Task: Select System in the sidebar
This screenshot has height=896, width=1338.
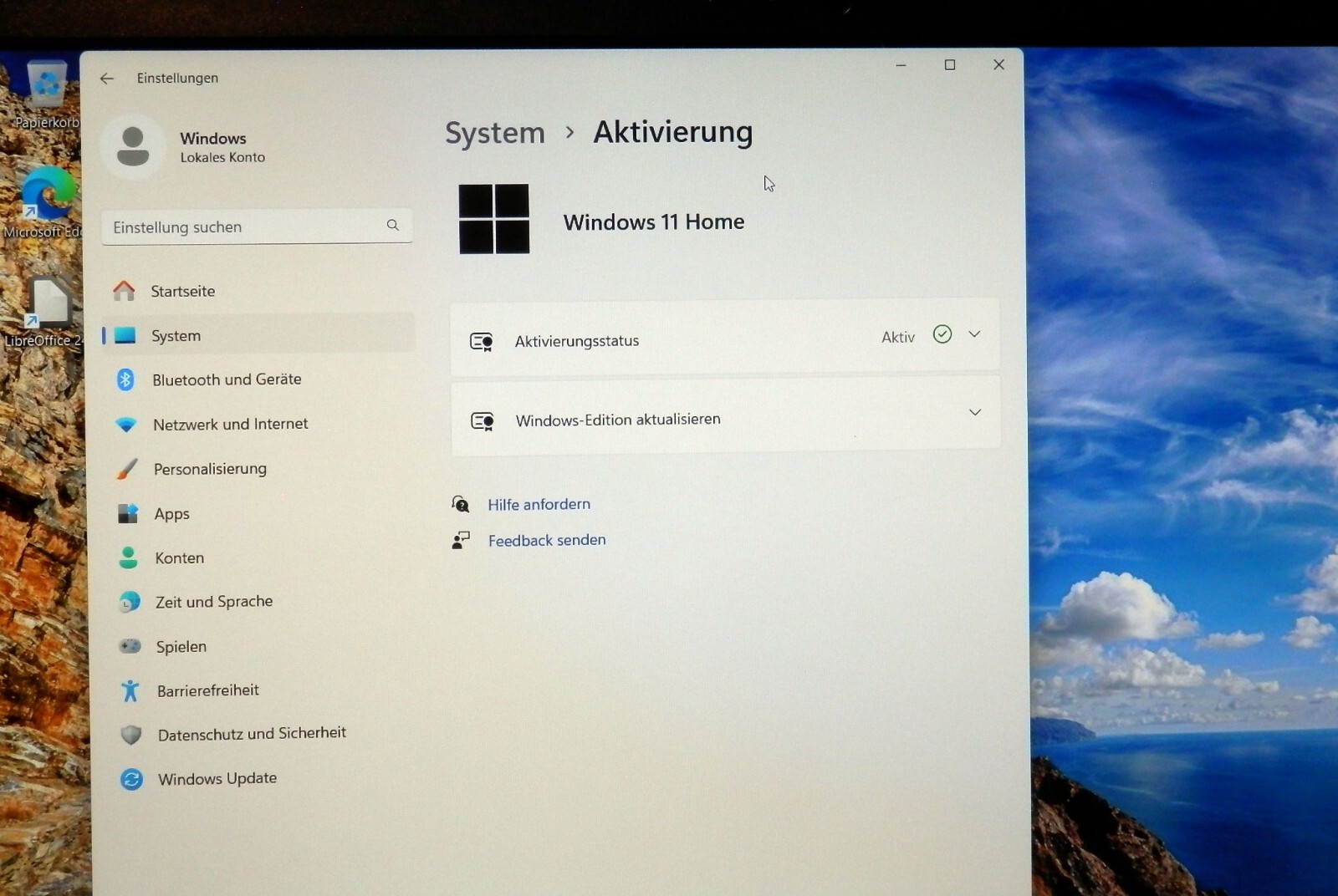Action: [258, 335]
